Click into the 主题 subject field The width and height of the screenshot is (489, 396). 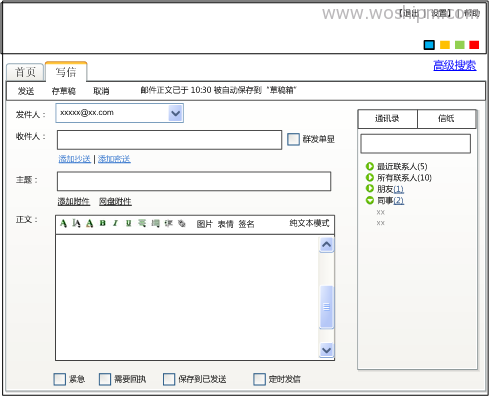point(194,181)
